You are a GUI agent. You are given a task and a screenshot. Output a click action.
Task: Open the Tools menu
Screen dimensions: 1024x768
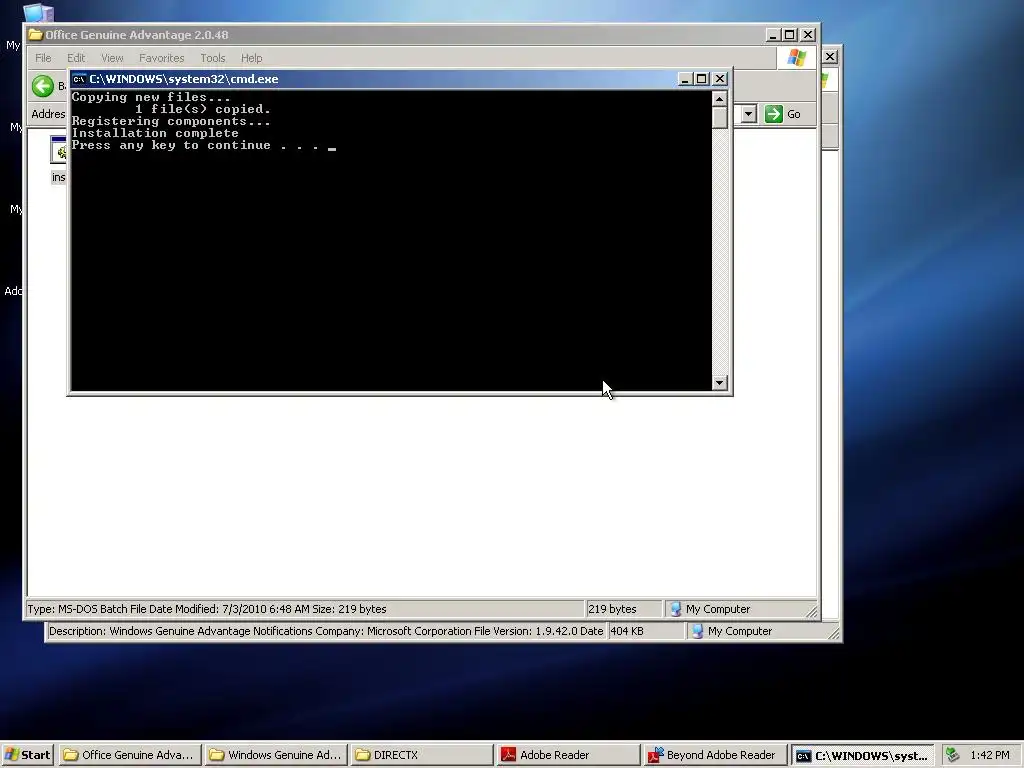pos(212,58)
